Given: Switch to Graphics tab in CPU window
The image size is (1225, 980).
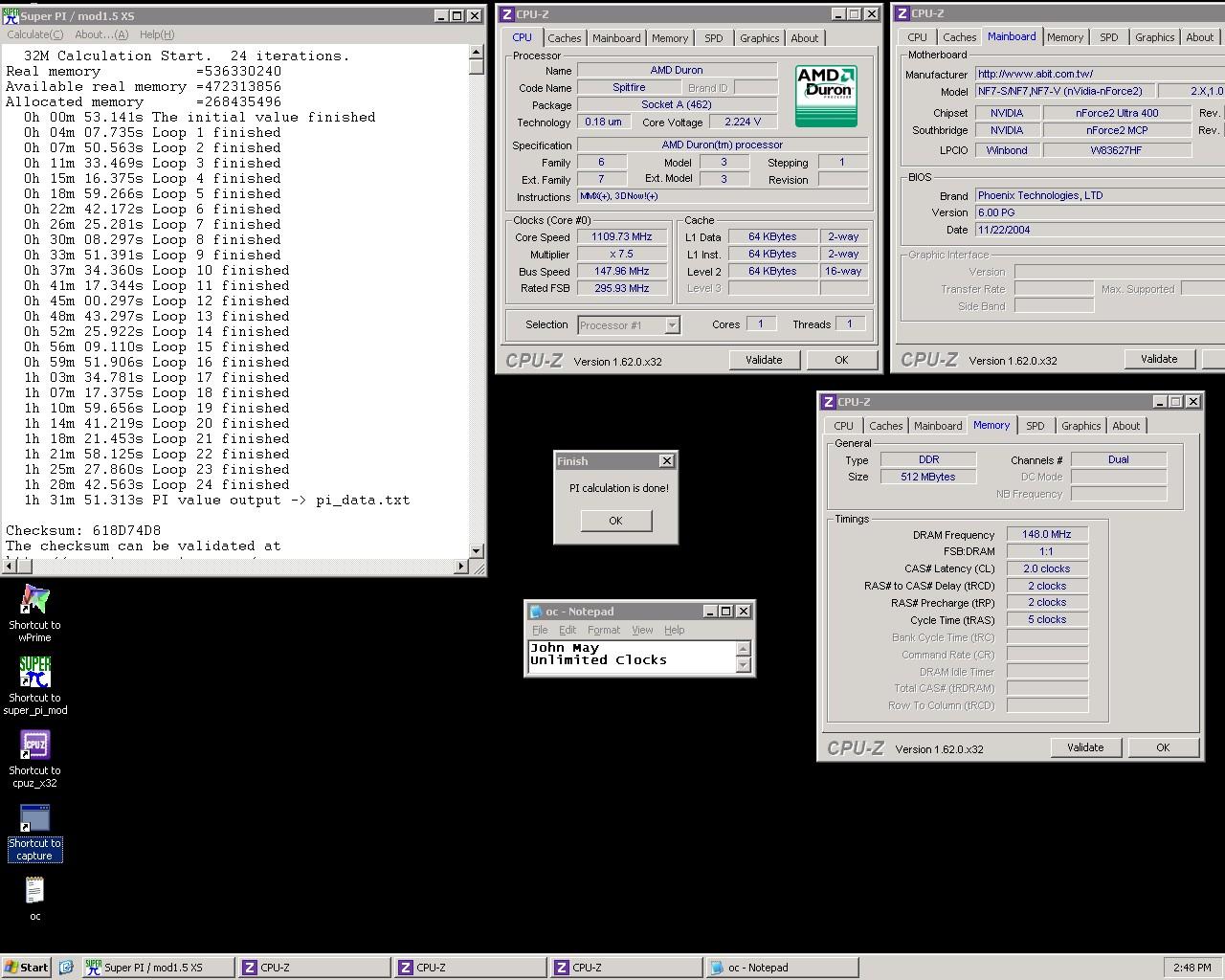Looking at the screenshot, I should [759, 38].
